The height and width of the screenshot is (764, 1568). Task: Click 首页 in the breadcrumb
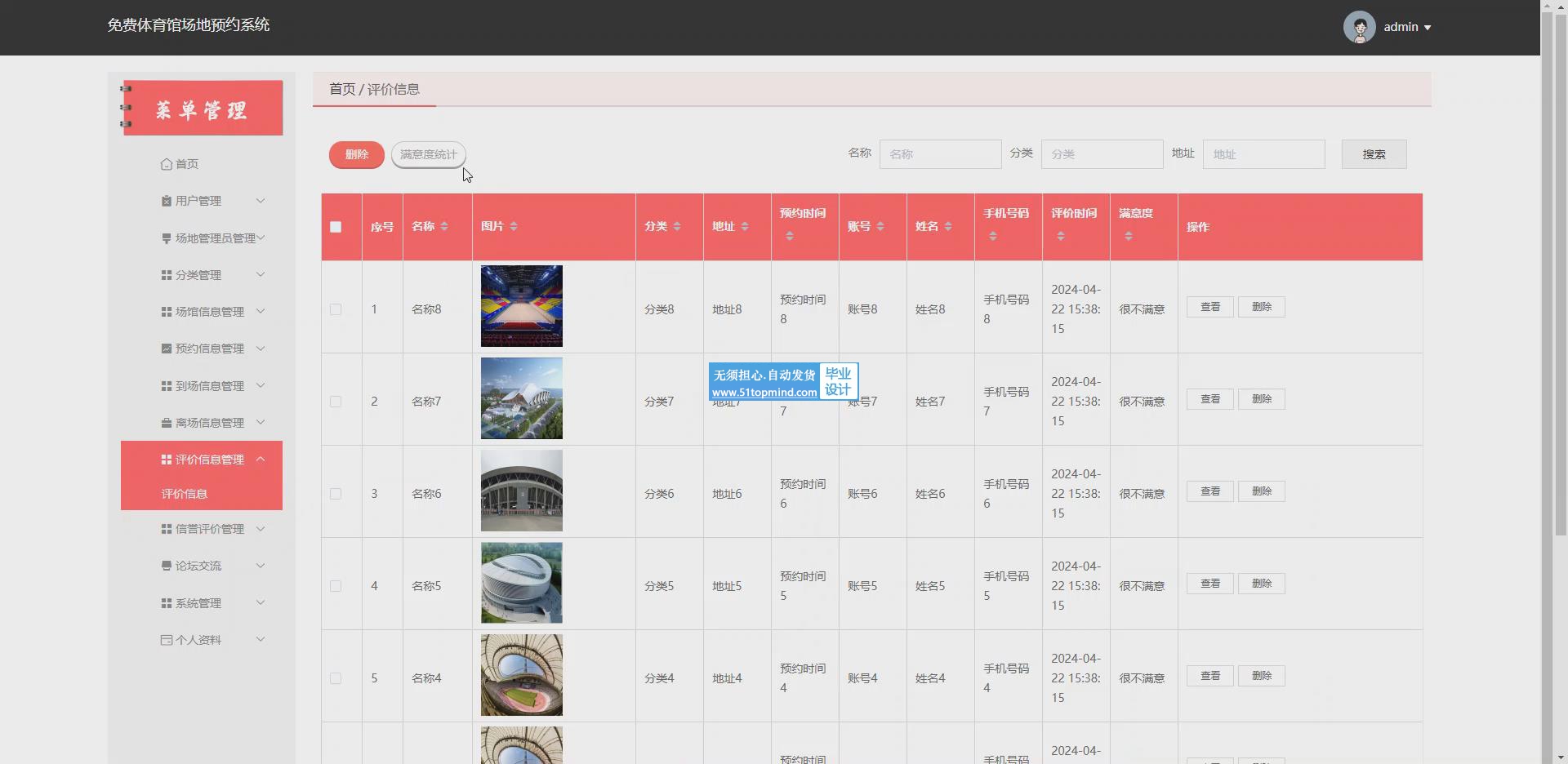click(342, 89)
